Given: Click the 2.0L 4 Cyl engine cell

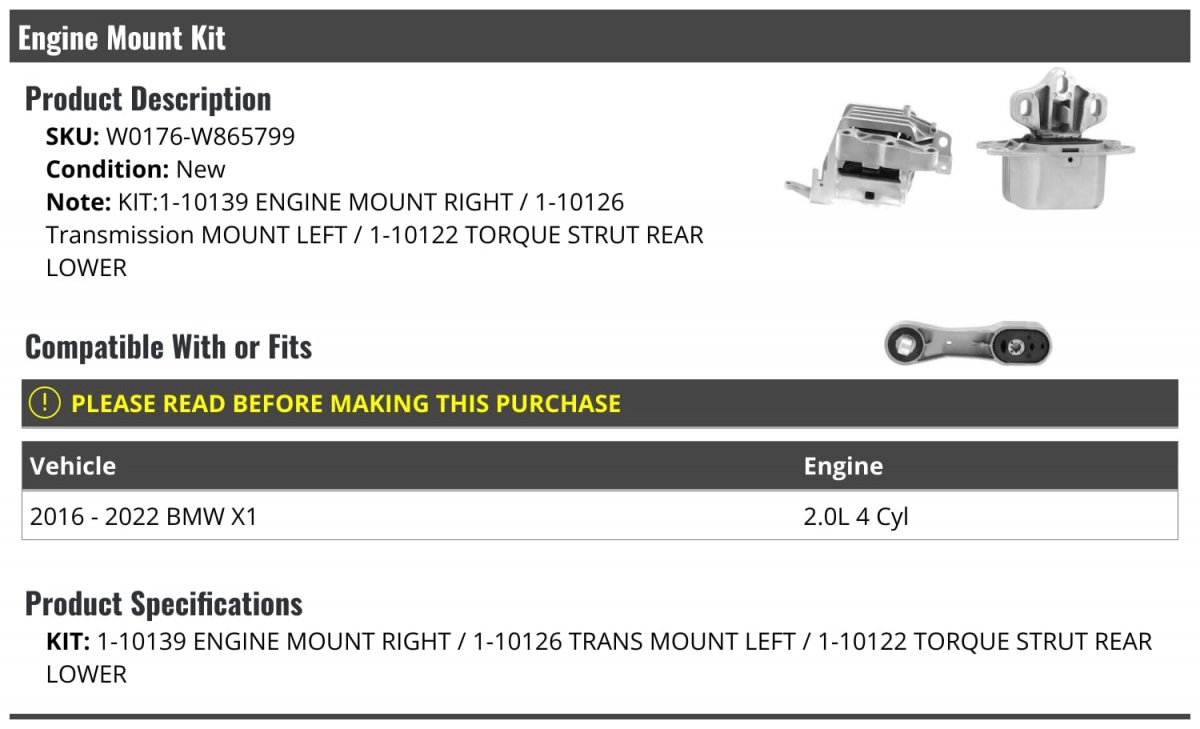Looking at the screenshot, I should click(x=856, y=517).
